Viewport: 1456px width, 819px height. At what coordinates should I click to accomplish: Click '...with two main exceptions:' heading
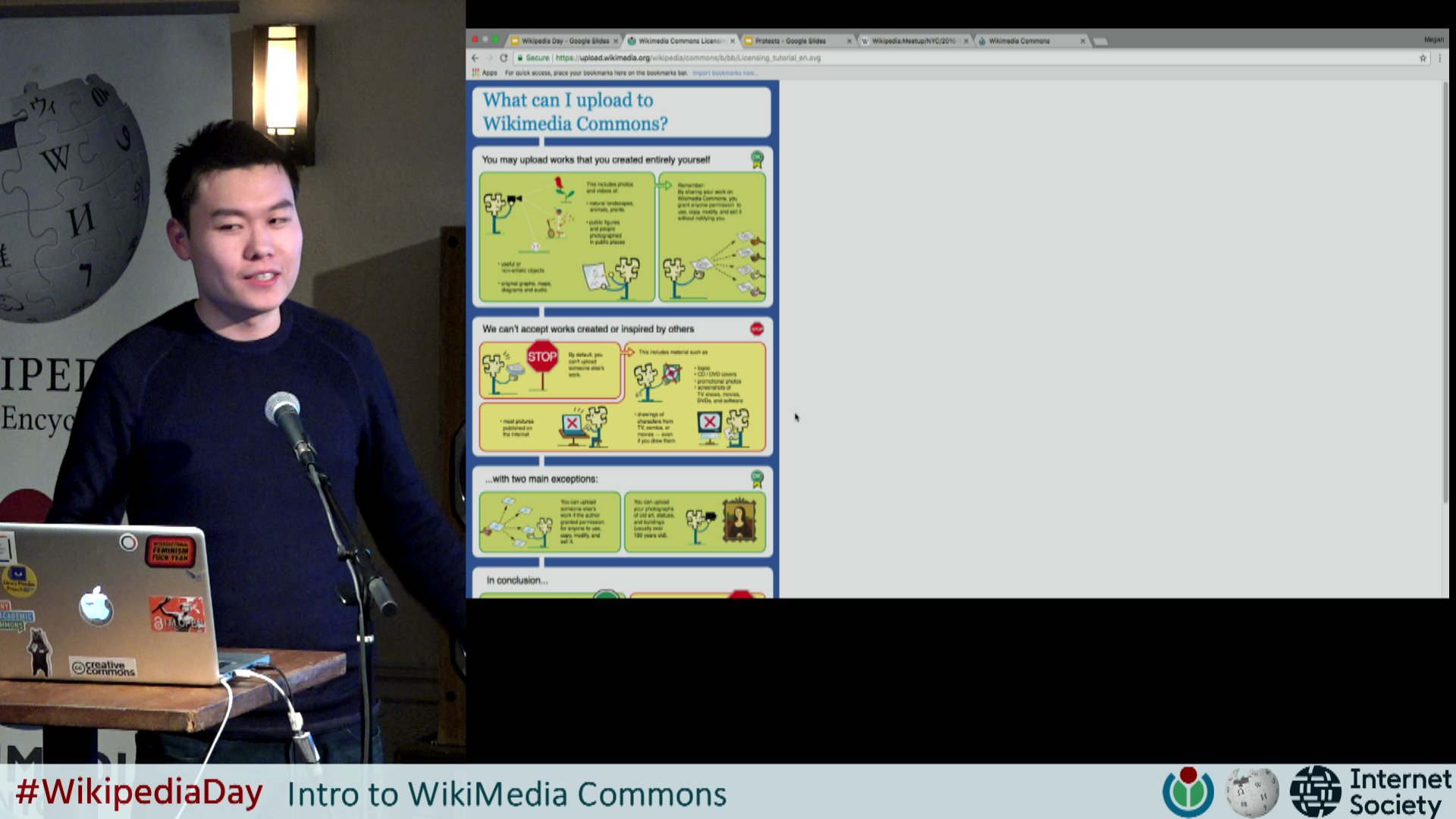[541, 479]
